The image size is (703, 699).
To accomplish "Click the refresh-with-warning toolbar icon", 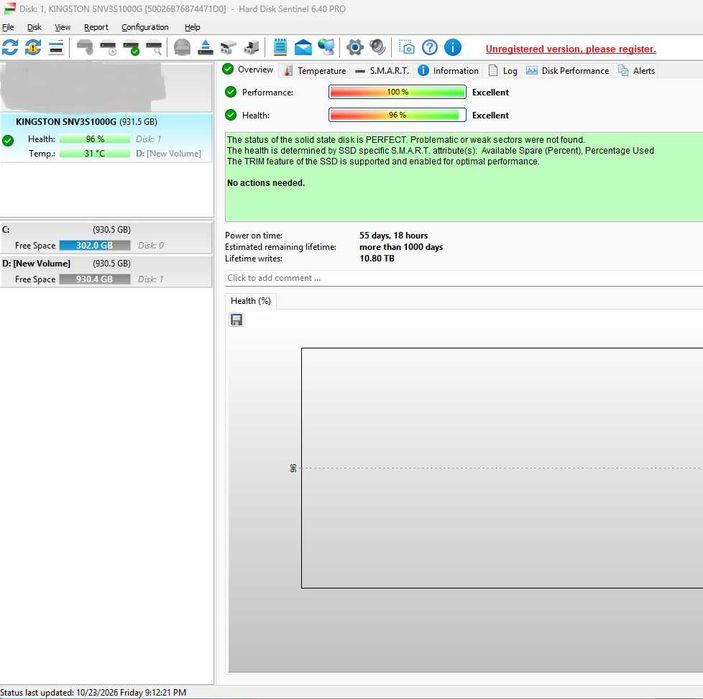I will tap(33, 48).
